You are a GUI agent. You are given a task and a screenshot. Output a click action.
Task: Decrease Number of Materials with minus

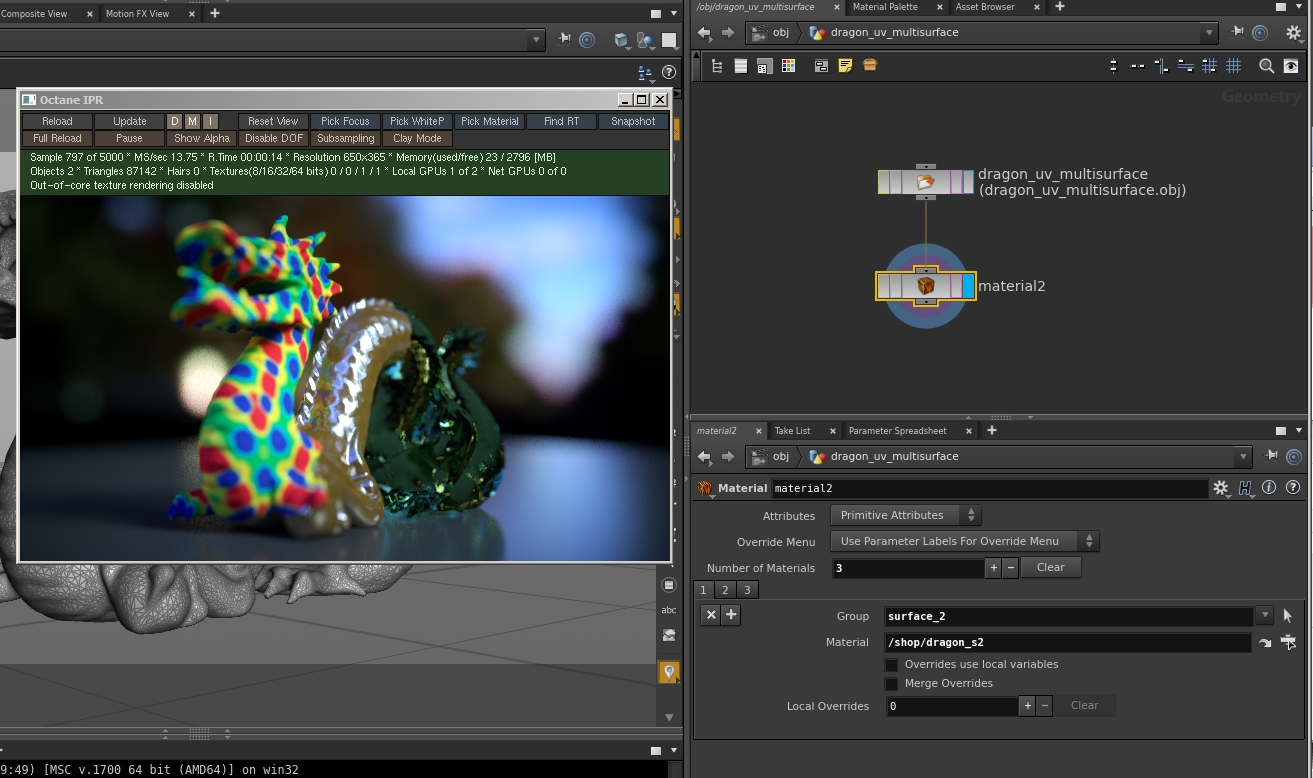point(1011,568)
